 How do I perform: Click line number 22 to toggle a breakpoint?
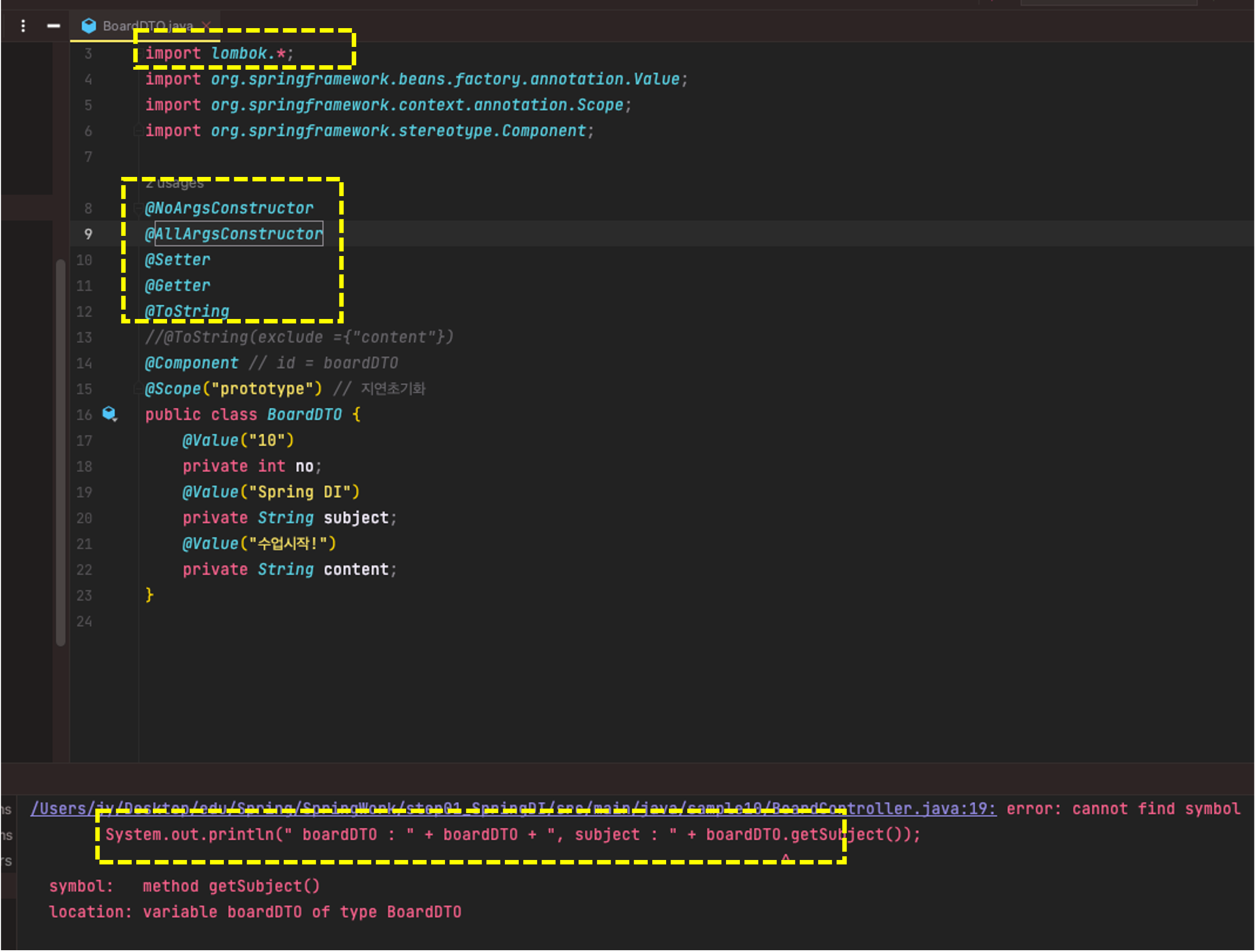point(84,570)
